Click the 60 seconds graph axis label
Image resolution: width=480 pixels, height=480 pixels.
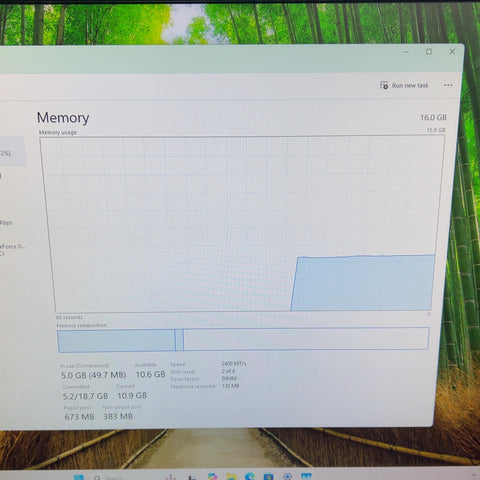69,317
